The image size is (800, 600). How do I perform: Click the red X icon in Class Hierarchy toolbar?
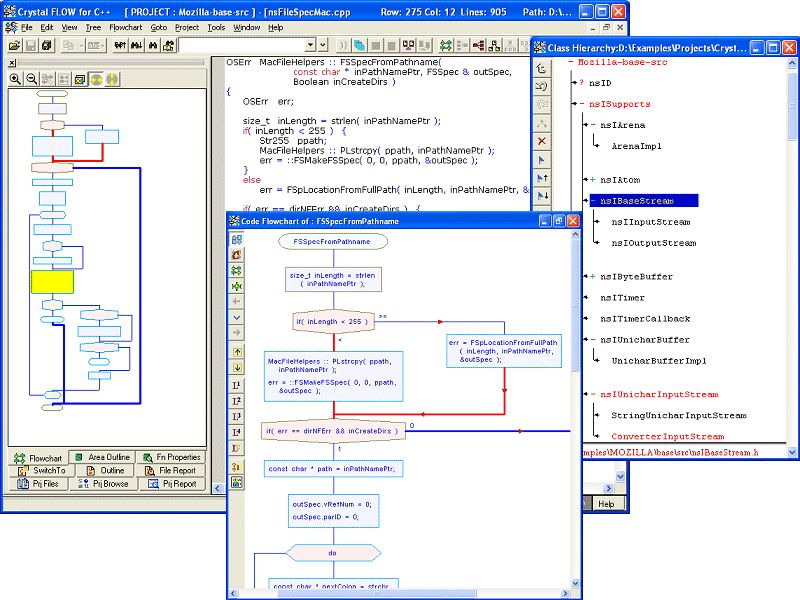pyautogui.click(x=542, y=141)
